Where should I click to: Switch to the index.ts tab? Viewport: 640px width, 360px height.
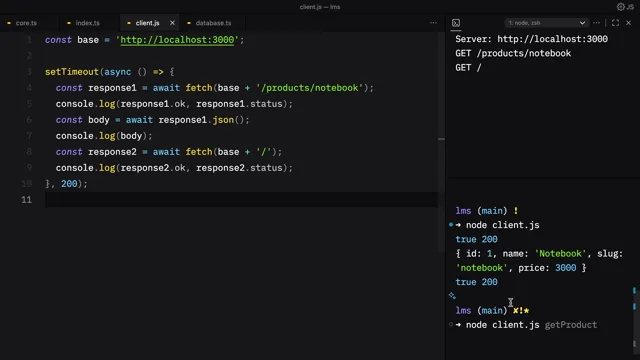pyautogui.click(x=87, y=23)
